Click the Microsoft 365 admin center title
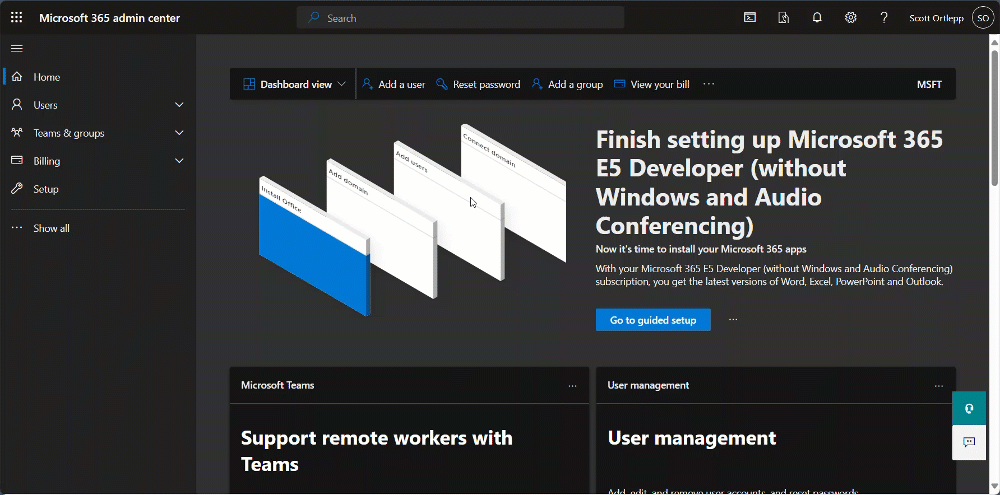This screenshot has height=495, width=1000. coord(110,18)
